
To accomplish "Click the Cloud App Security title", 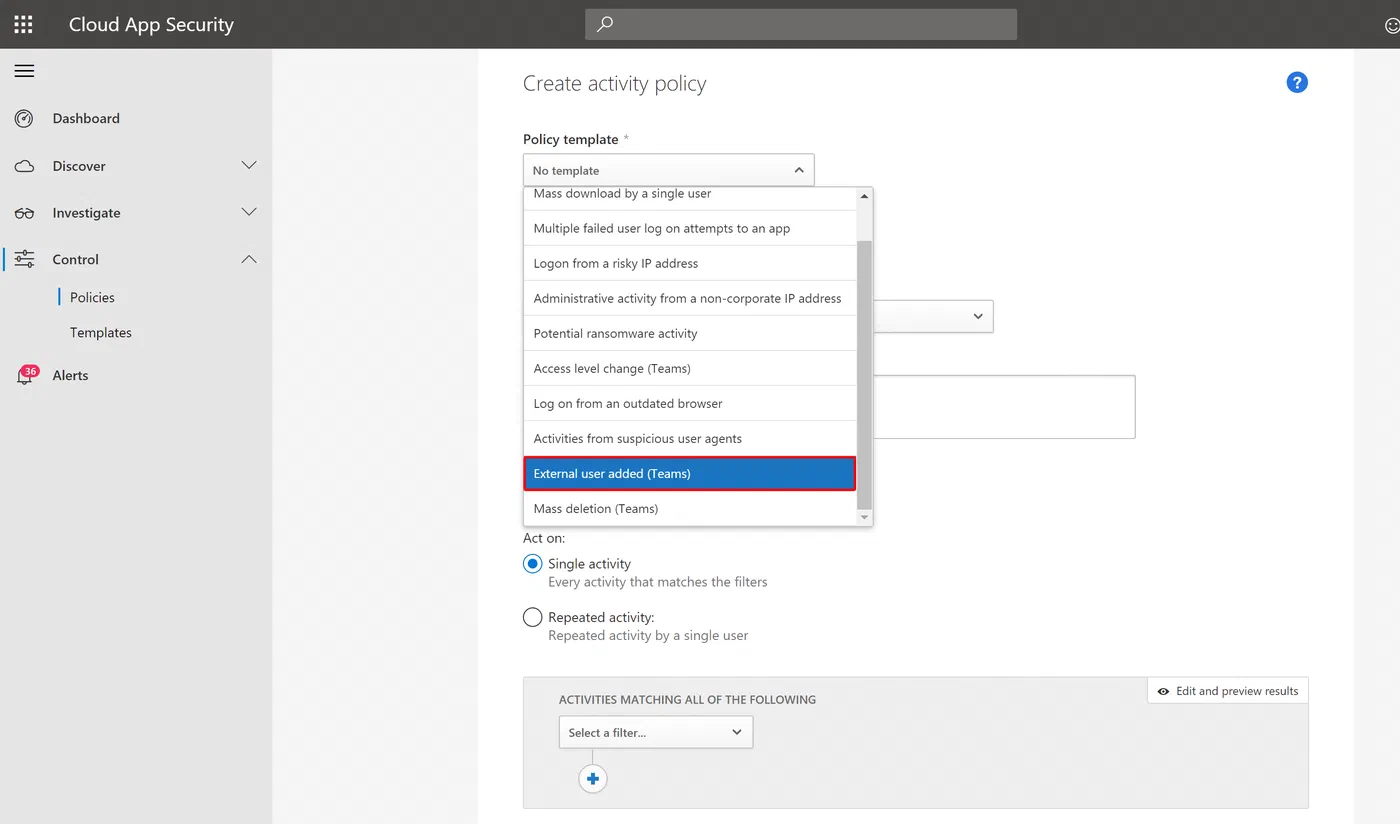I will (151, 24).
